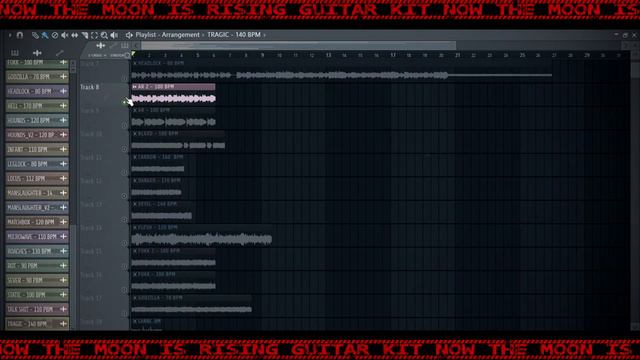Open the GODZILLA - 70 BPM clip menu
This screenshot has width=640, height=360.
click(135, 298)
